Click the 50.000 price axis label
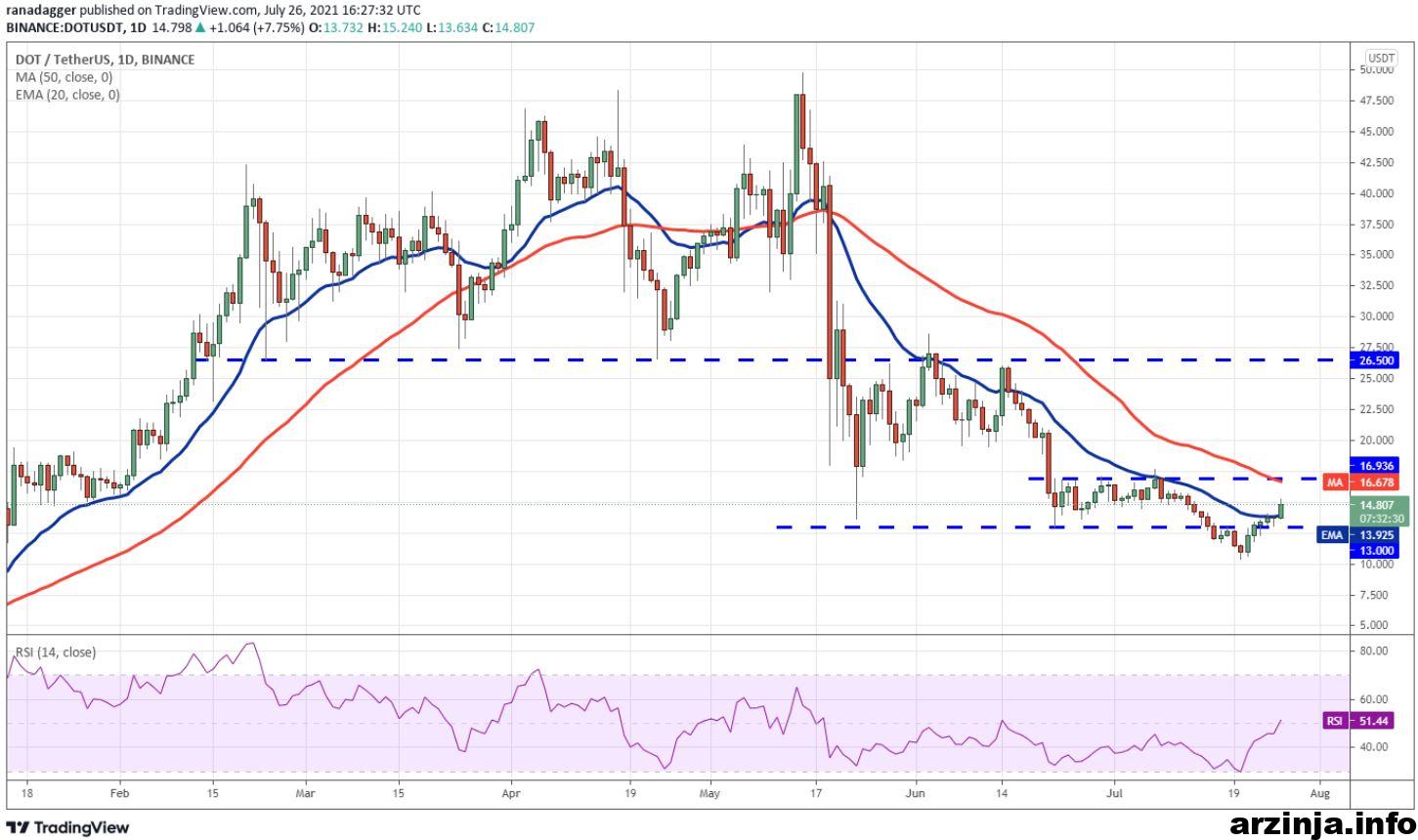The image size is (1418, 840). coord(1375,70)
